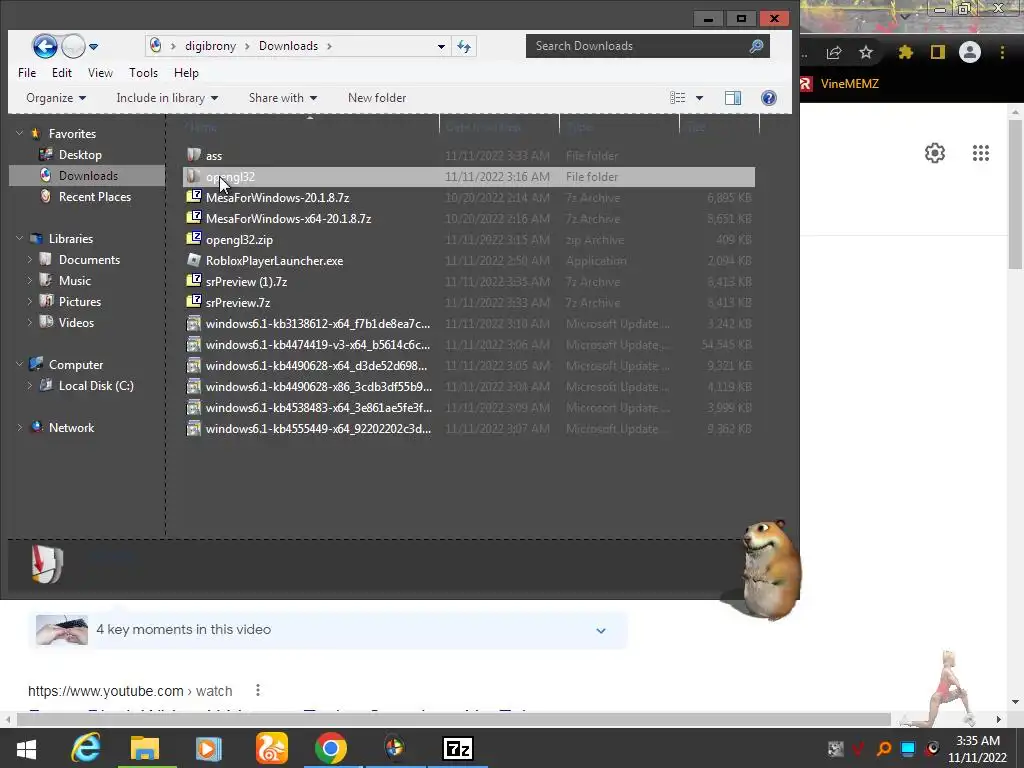Open more options beside youtube.com result
Viewport: 1024px width, 768px height.
pyautogui.click(x=258, y=690)
